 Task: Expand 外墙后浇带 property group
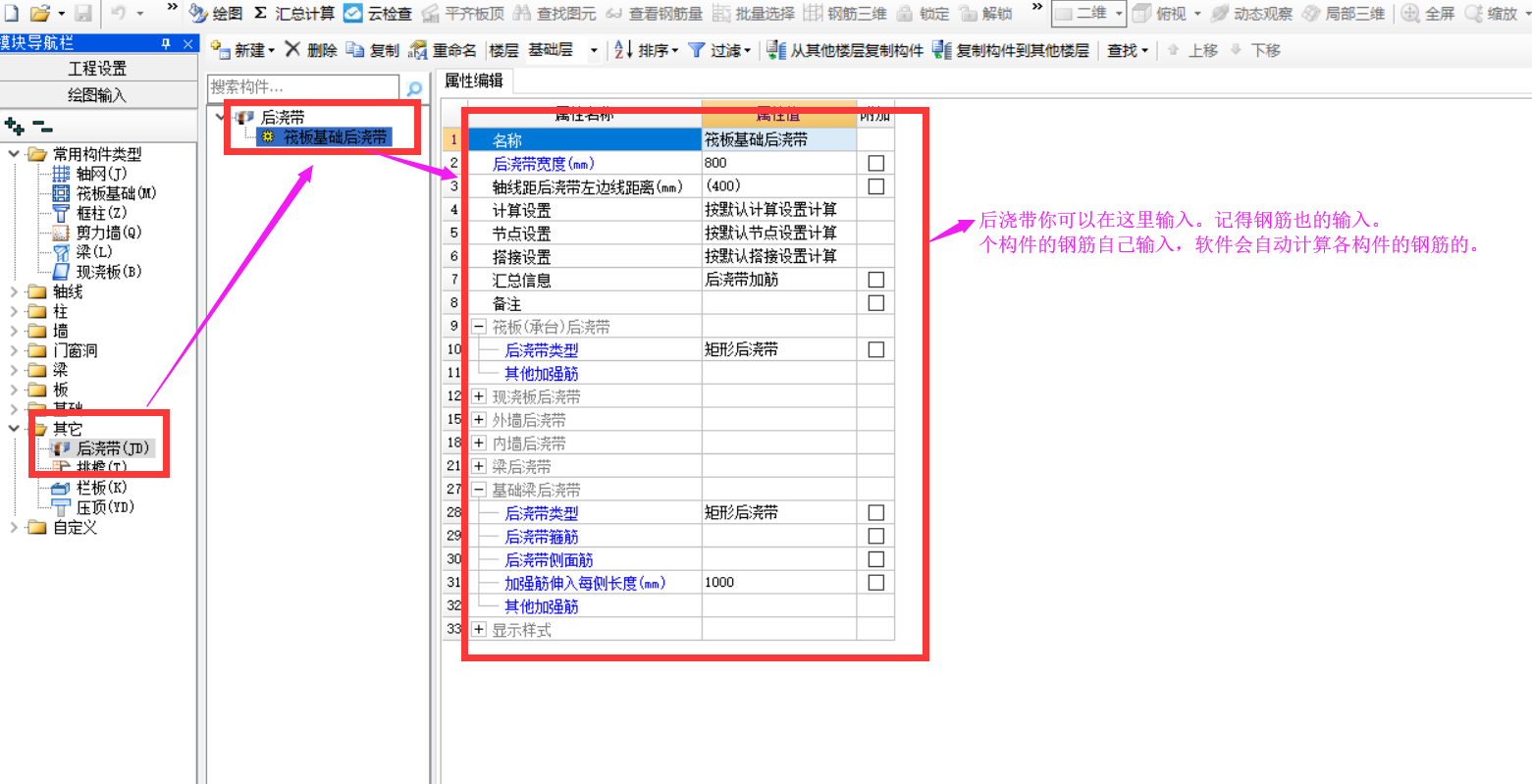[479, 420]
